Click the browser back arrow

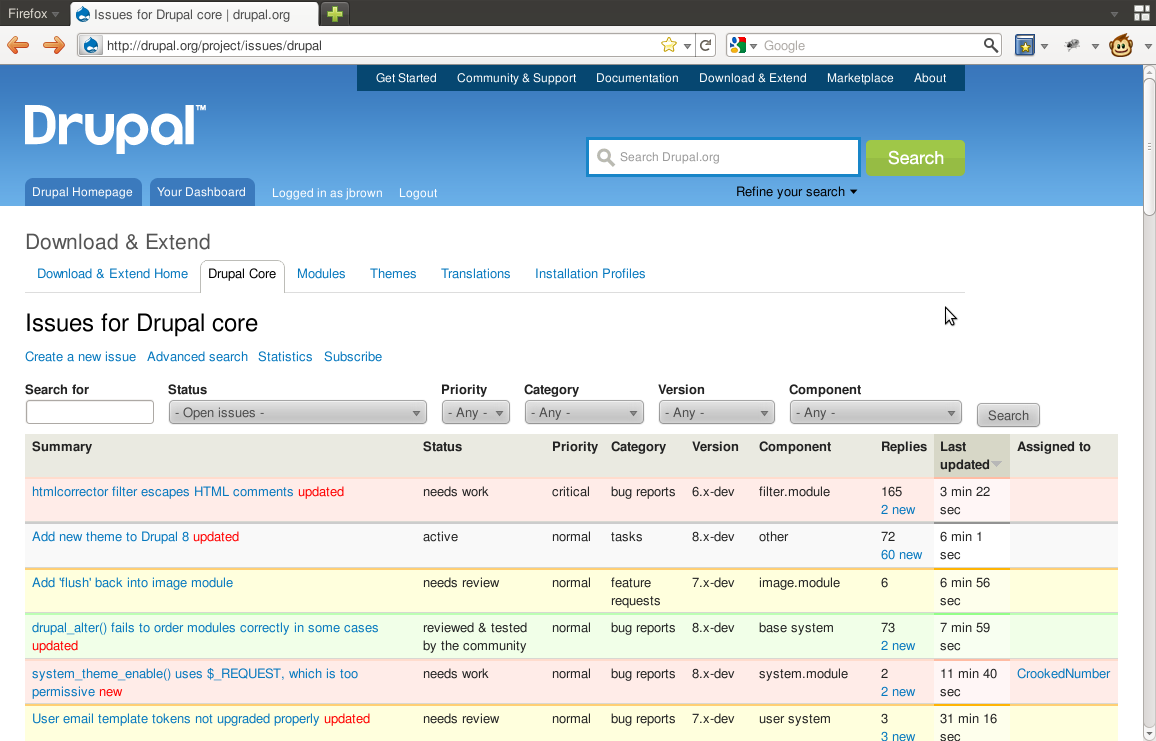click(x=18, y=45)
